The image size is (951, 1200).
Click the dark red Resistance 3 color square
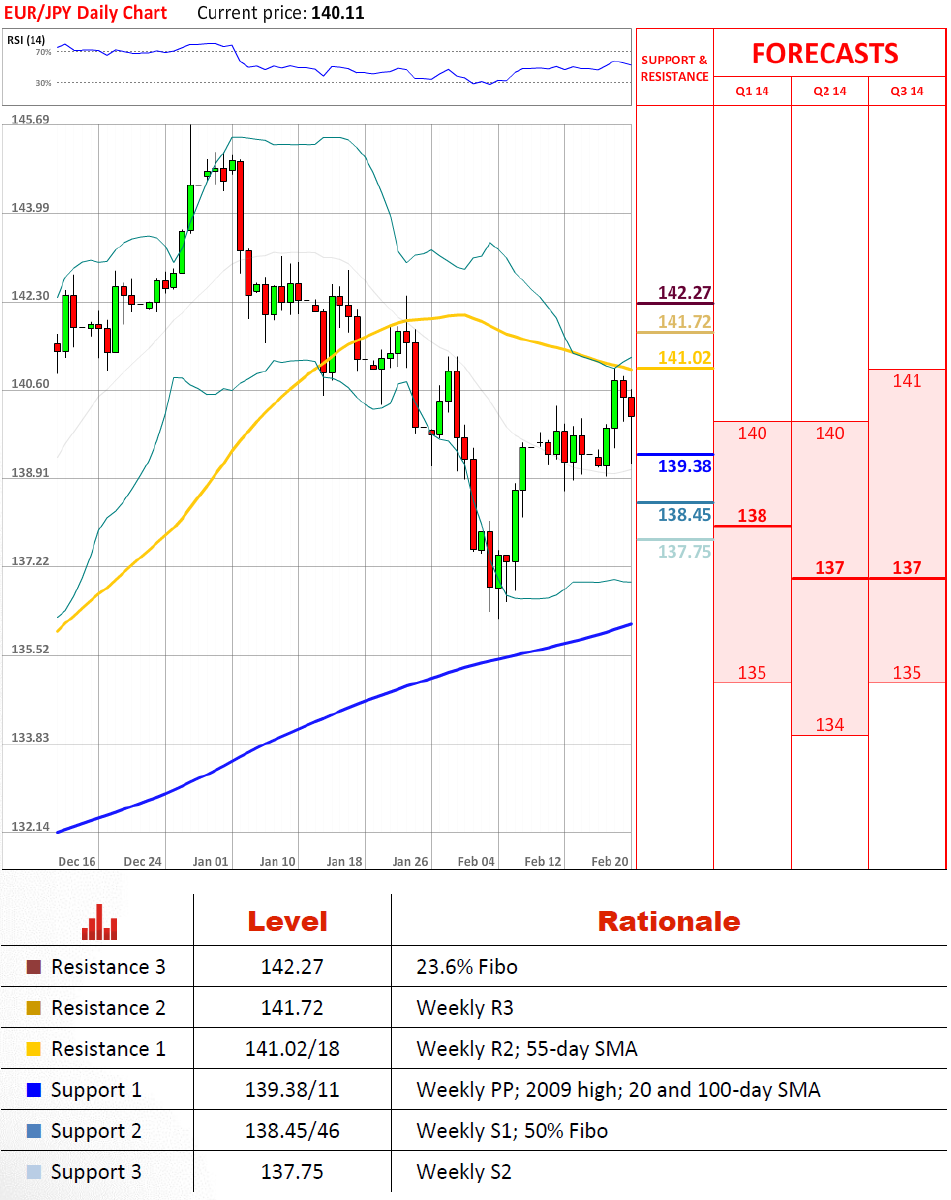click(x=34, y=967)
